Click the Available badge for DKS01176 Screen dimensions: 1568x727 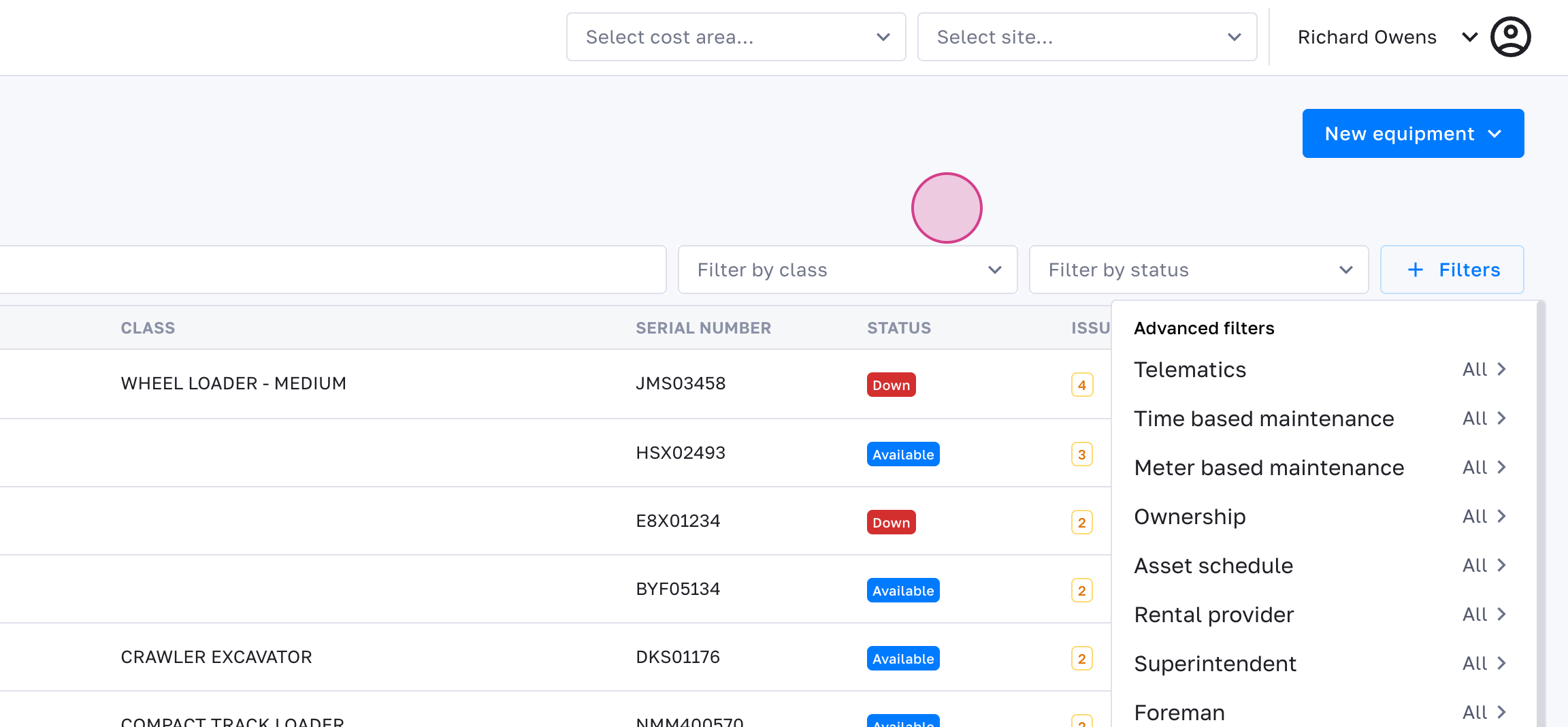(902, 659)
